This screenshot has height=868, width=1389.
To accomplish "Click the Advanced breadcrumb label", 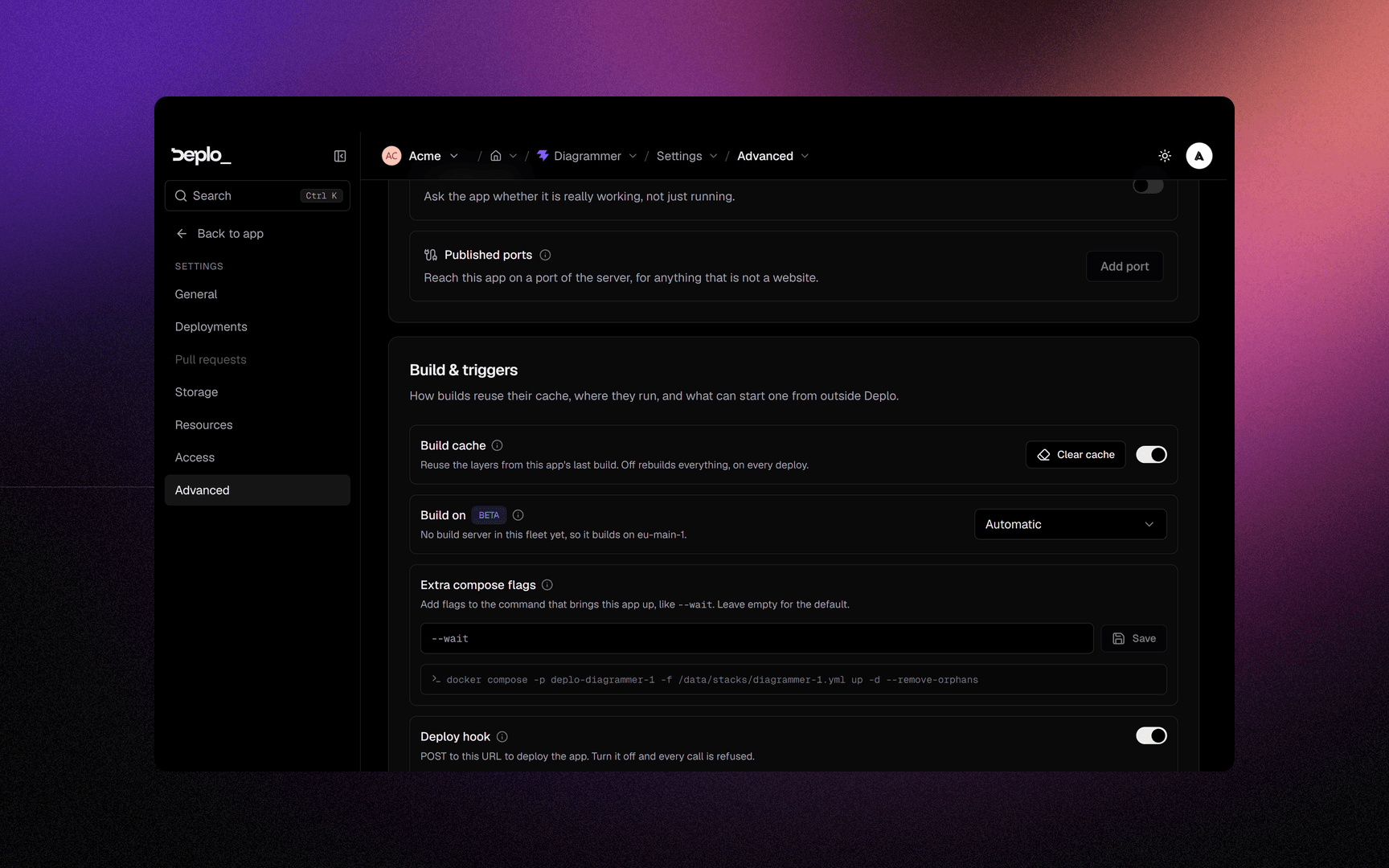I will [765, 156].
